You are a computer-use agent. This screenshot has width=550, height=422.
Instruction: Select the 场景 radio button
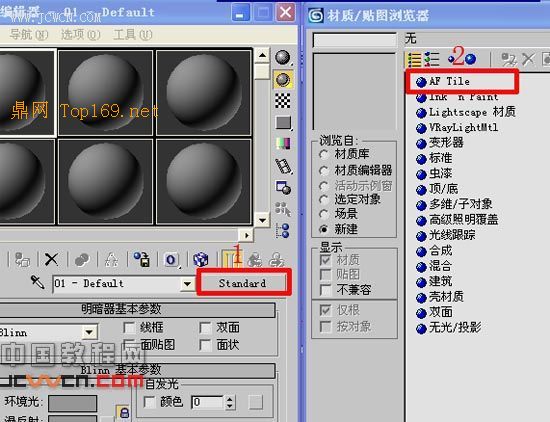click(x=324, y=214)
